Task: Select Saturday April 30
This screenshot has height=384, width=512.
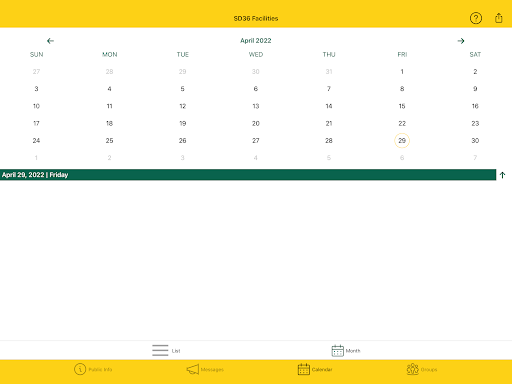Action: 475,140
